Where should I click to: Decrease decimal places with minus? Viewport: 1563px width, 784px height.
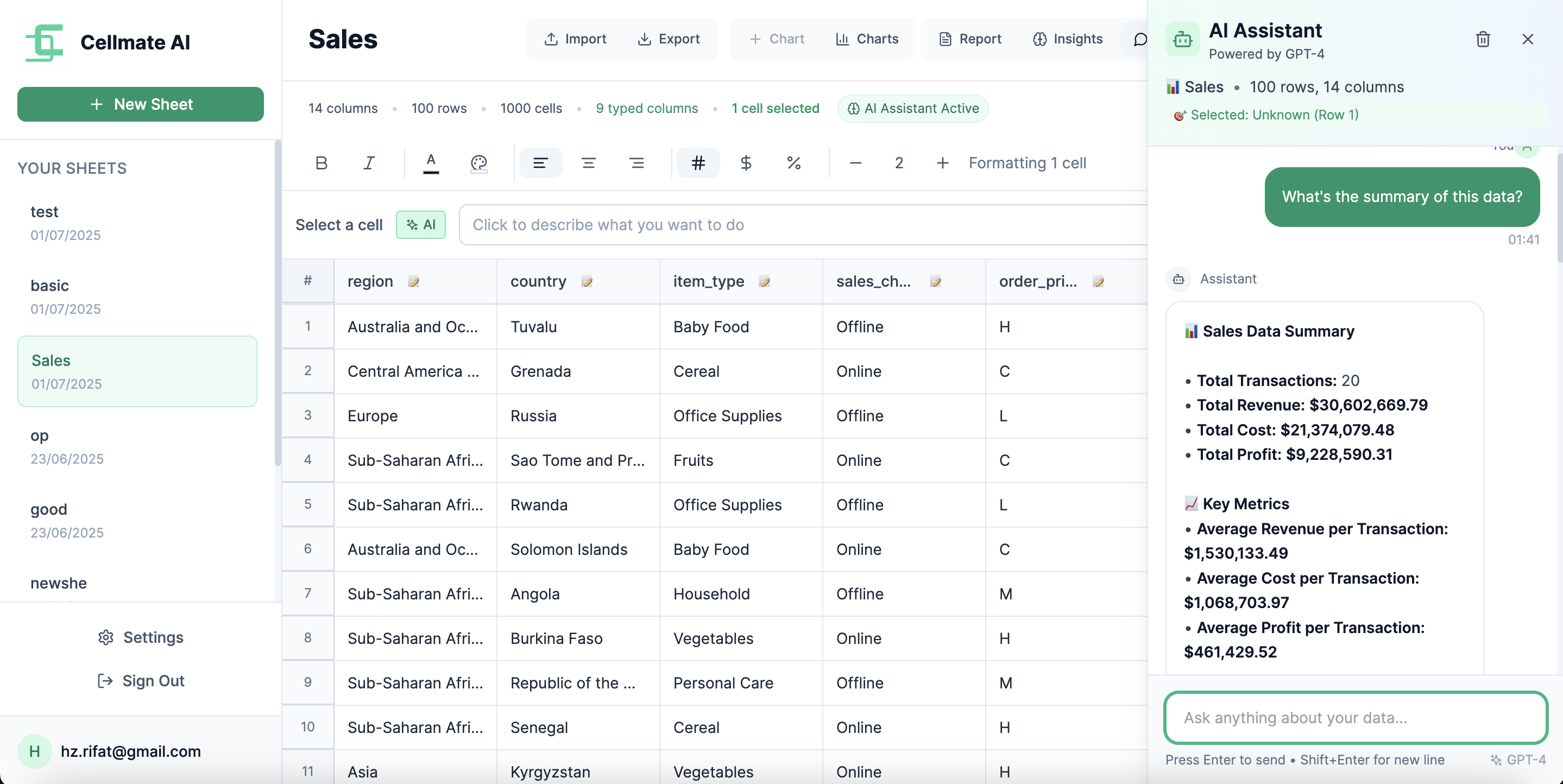pyautogui.click(x=855, y=163)
